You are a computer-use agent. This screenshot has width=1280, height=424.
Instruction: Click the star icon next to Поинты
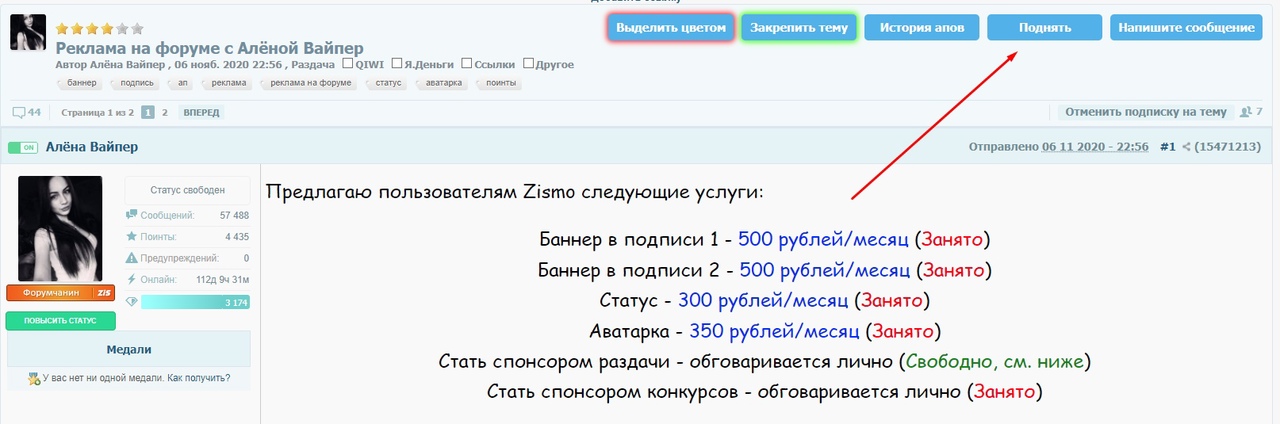[x=131, y=237]
